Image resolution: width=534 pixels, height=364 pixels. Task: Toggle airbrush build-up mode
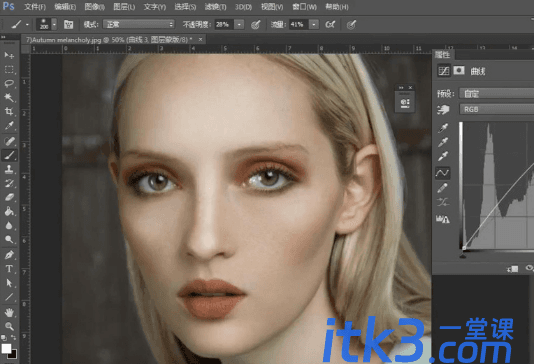point(330,25)
